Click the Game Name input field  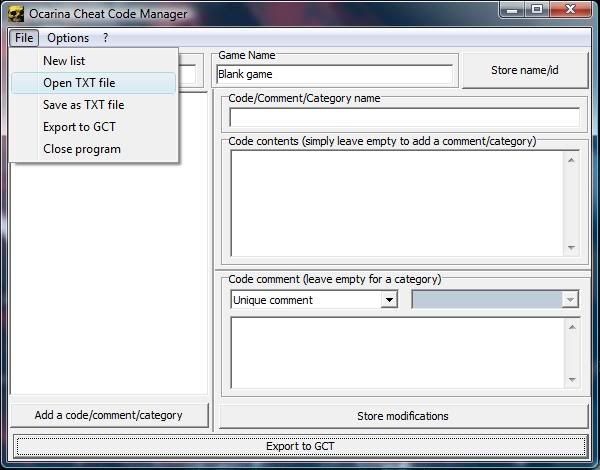(x=334, y=74)
